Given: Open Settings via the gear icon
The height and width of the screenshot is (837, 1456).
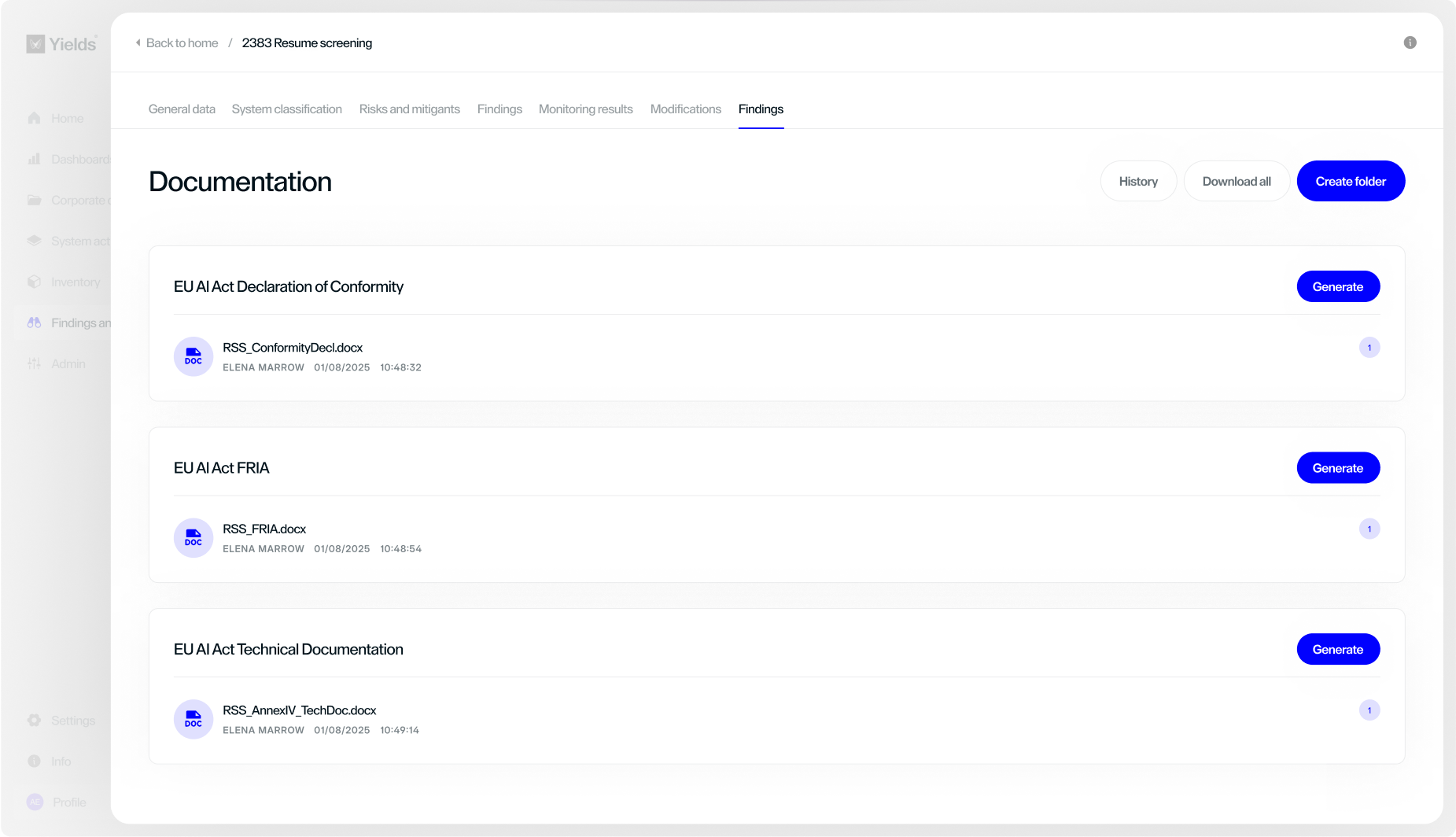Looking at the screenshot, I should [x=35, y=720].
